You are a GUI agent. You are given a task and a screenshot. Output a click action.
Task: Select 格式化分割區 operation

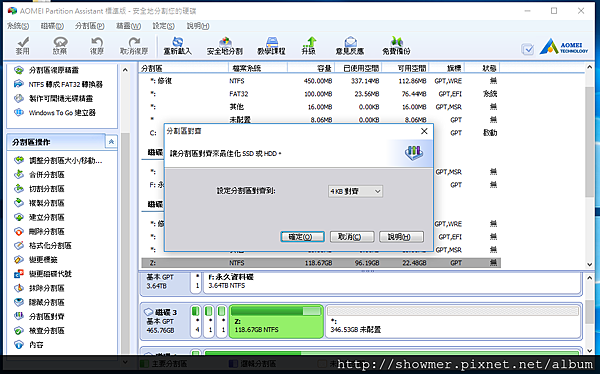[42, 245]
